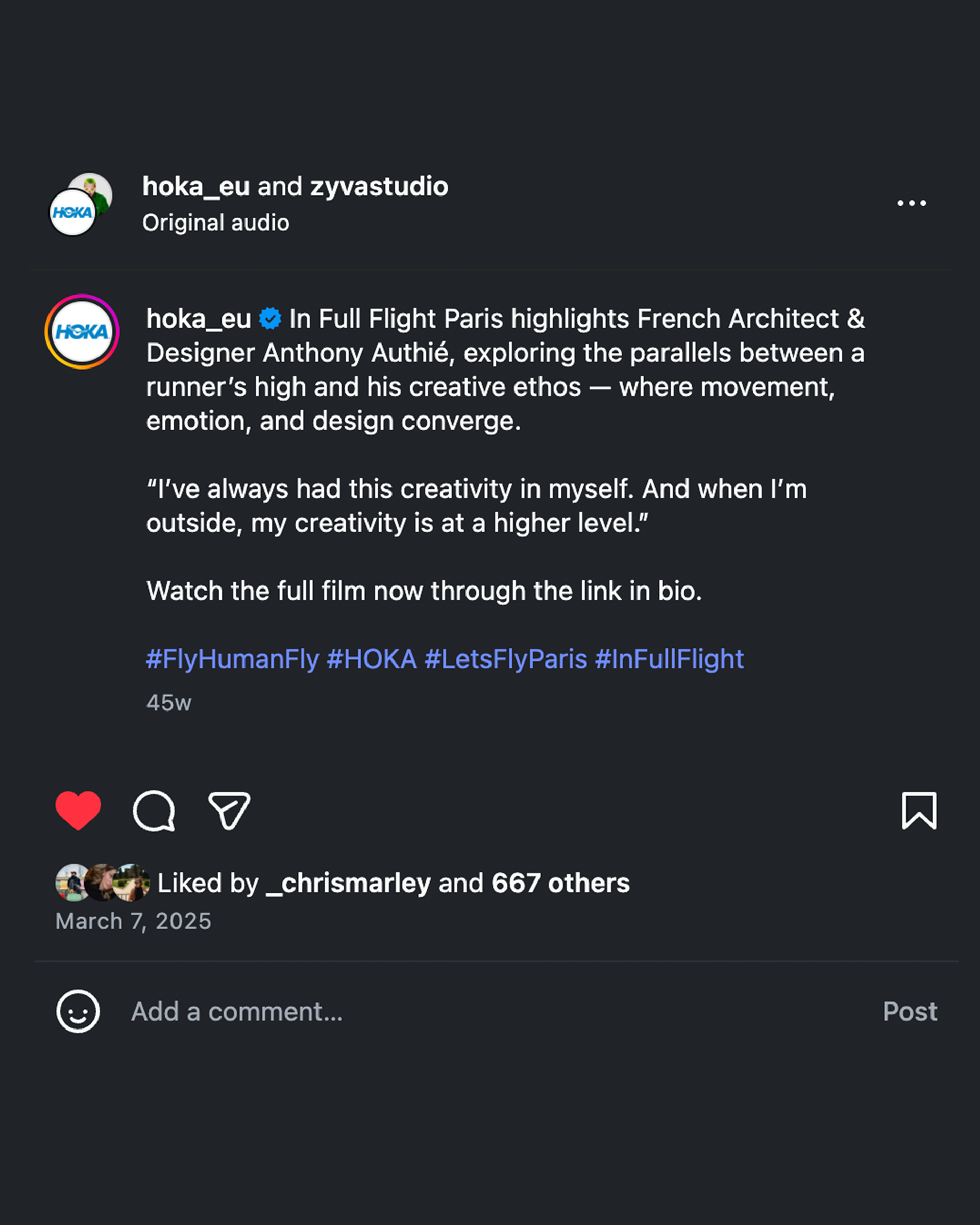Image resolution: width=980 pixels, height=1225 pixels.
Task: Save the post with the bookmark icon
Action: coord(919,811)
